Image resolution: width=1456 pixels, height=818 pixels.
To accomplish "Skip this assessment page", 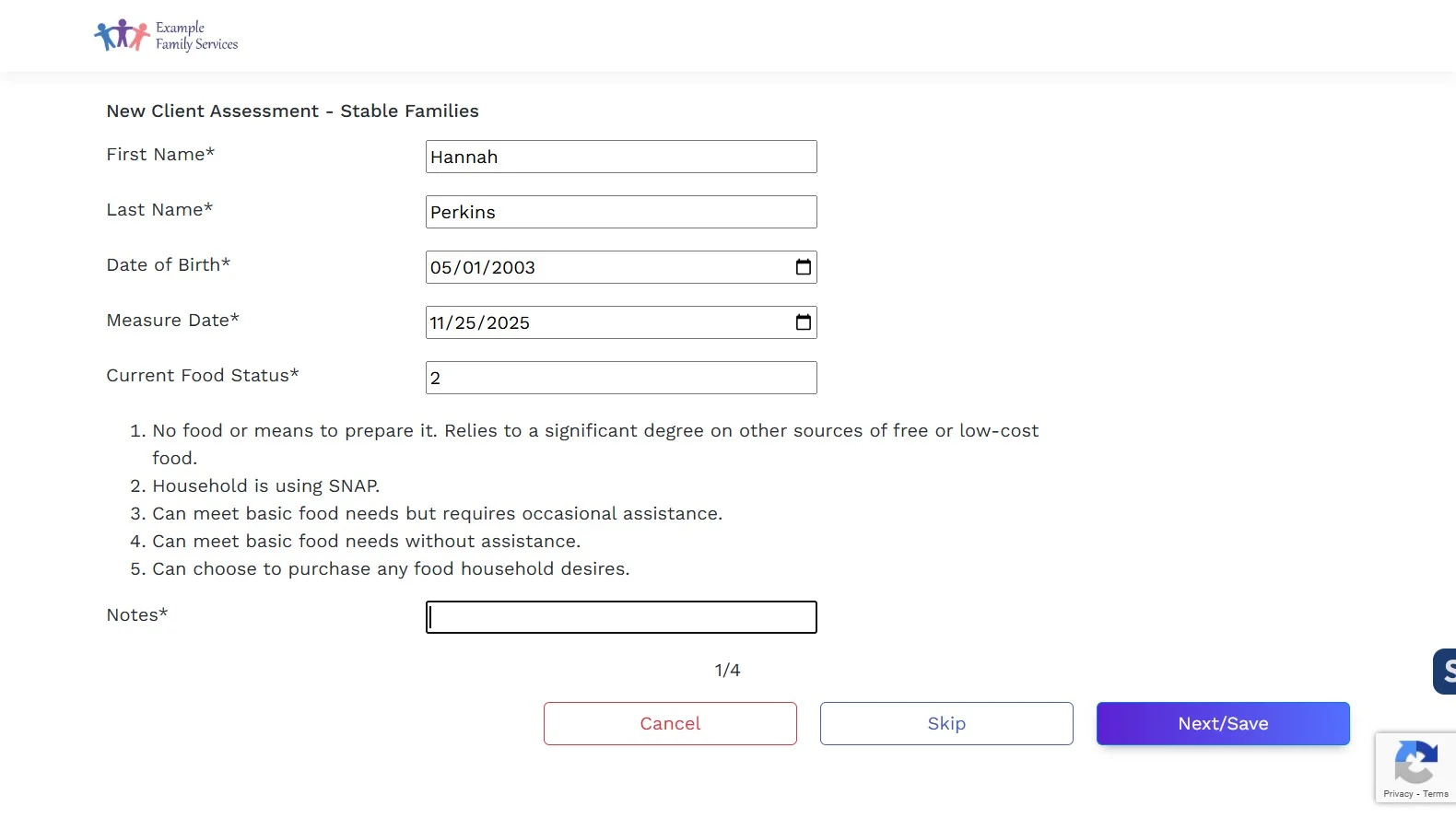I will coord(946,723).
